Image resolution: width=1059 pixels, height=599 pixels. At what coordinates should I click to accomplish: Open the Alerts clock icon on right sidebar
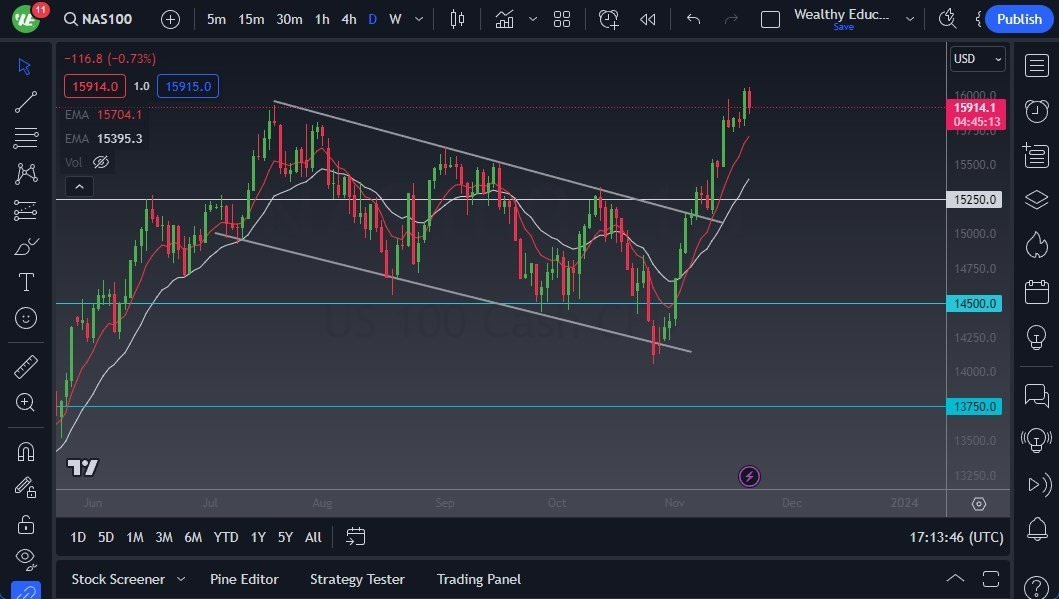(1036, 111)
